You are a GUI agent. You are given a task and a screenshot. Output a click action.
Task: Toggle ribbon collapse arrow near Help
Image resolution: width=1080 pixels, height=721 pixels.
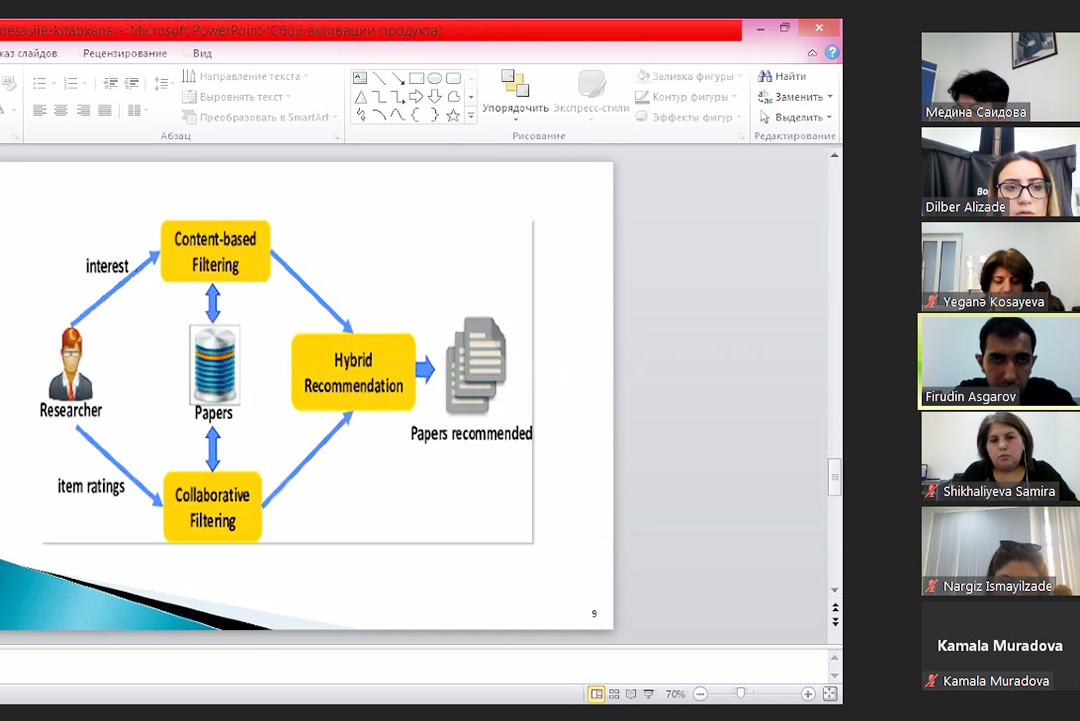(812, 53)
